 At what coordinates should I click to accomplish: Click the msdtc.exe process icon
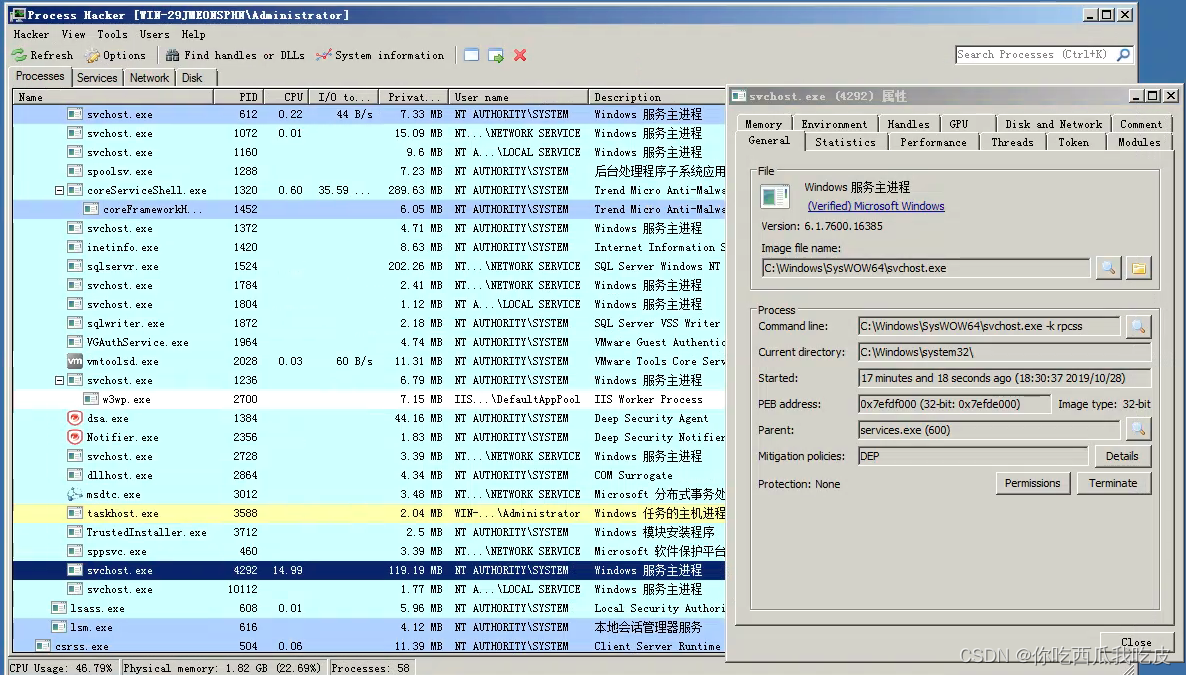pos(75,494)
